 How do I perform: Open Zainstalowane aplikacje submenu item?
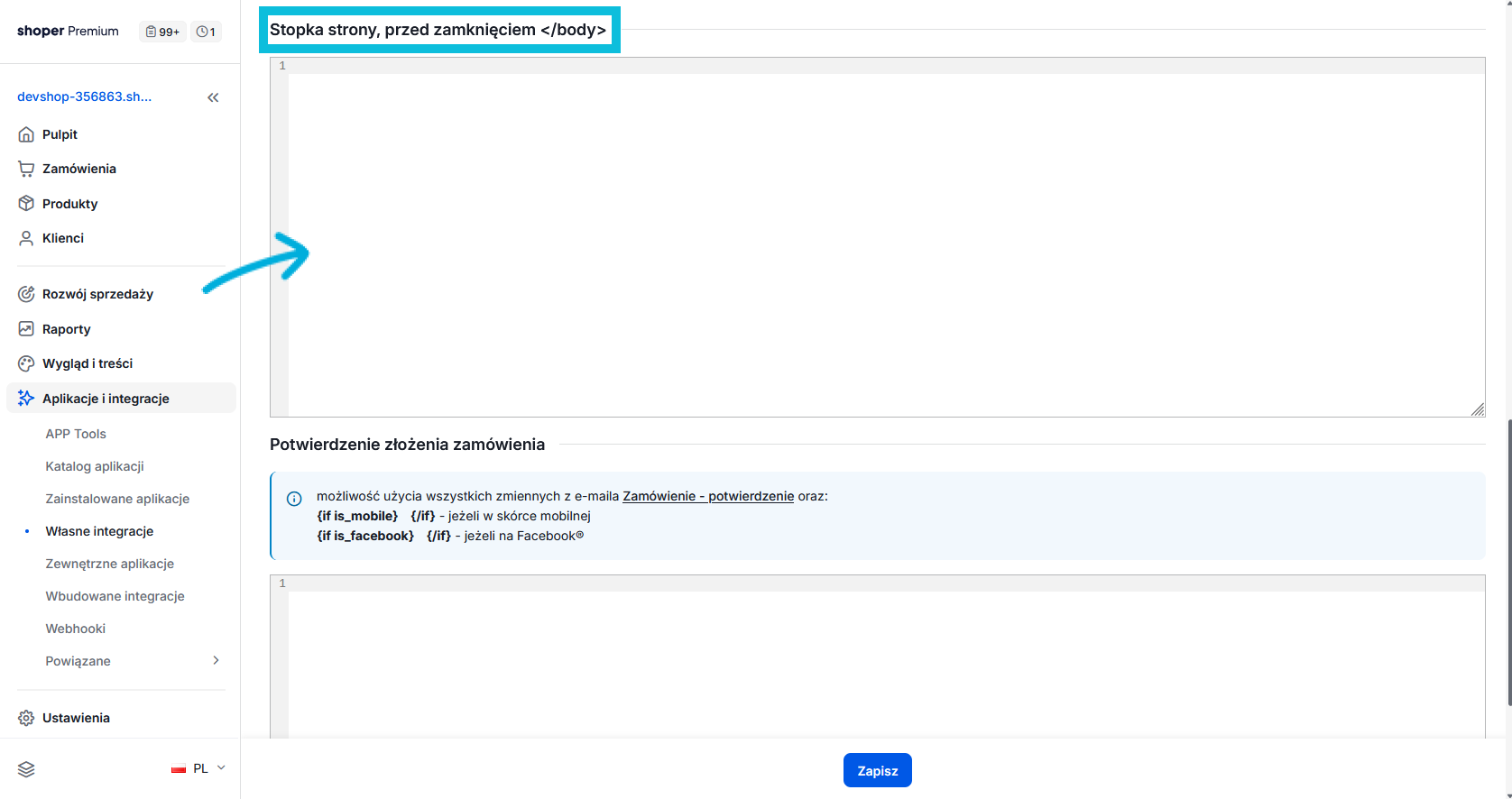click(117, 499)
